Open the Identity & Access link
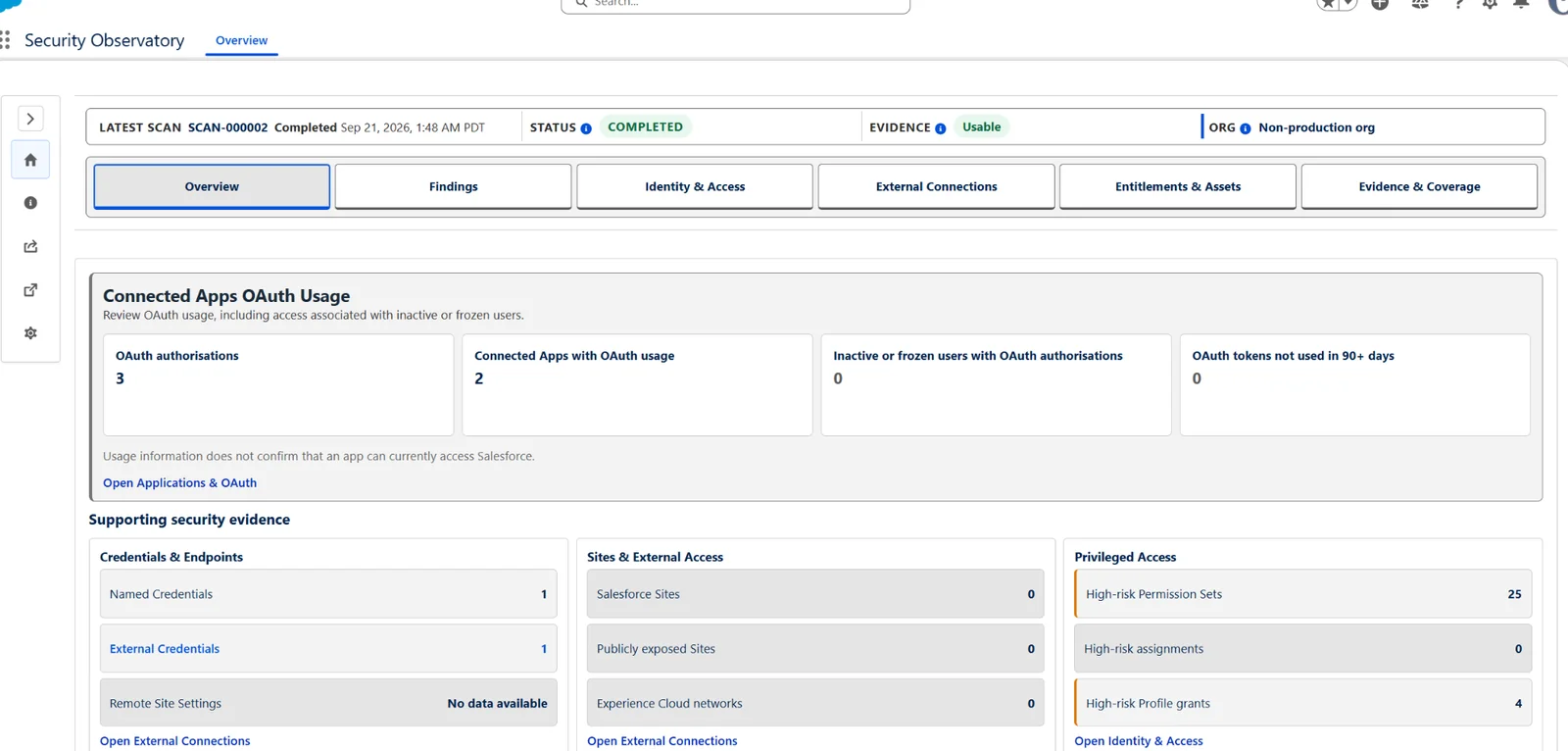The image size is (1568, 751). click(x=1138, y=741)
